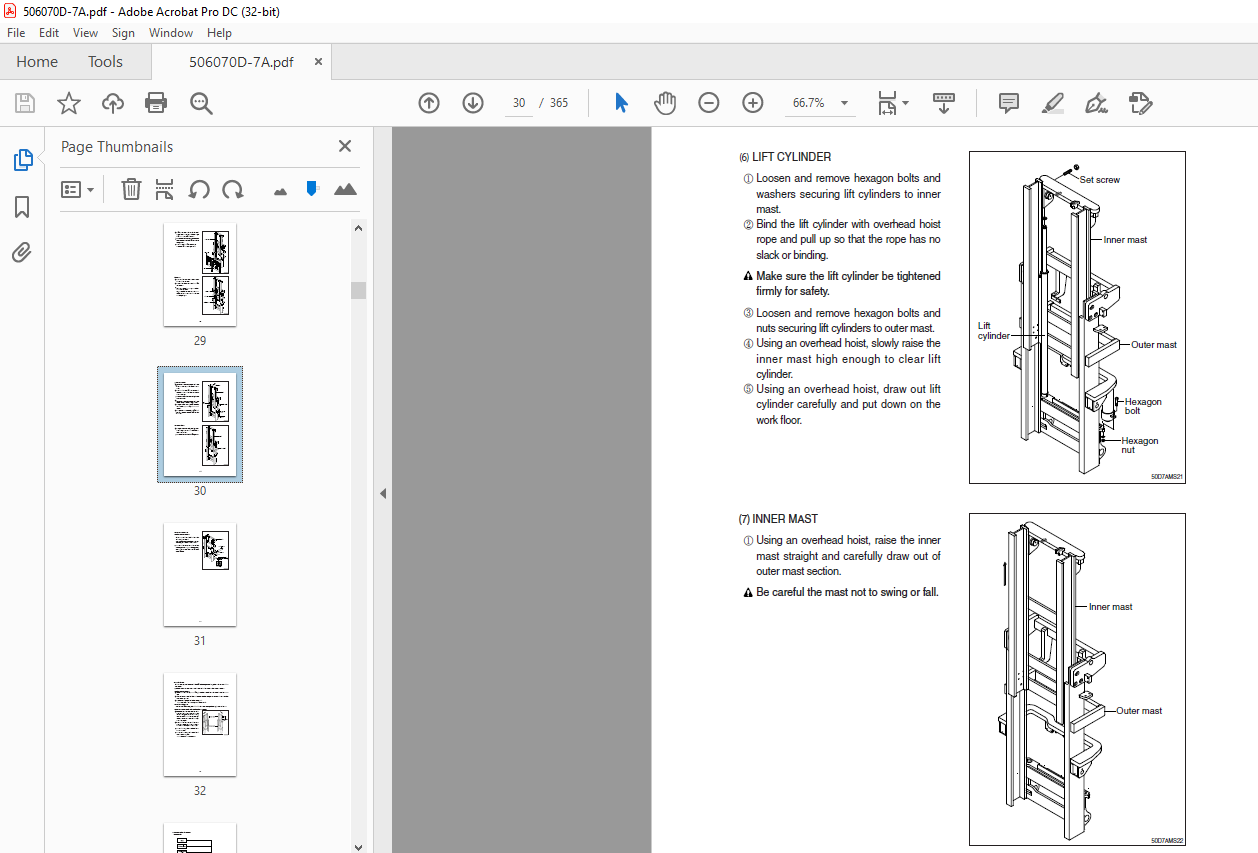This screenshot has height=853, width=1258.
Task: Open the Sign menu
Action: point(123,33)
